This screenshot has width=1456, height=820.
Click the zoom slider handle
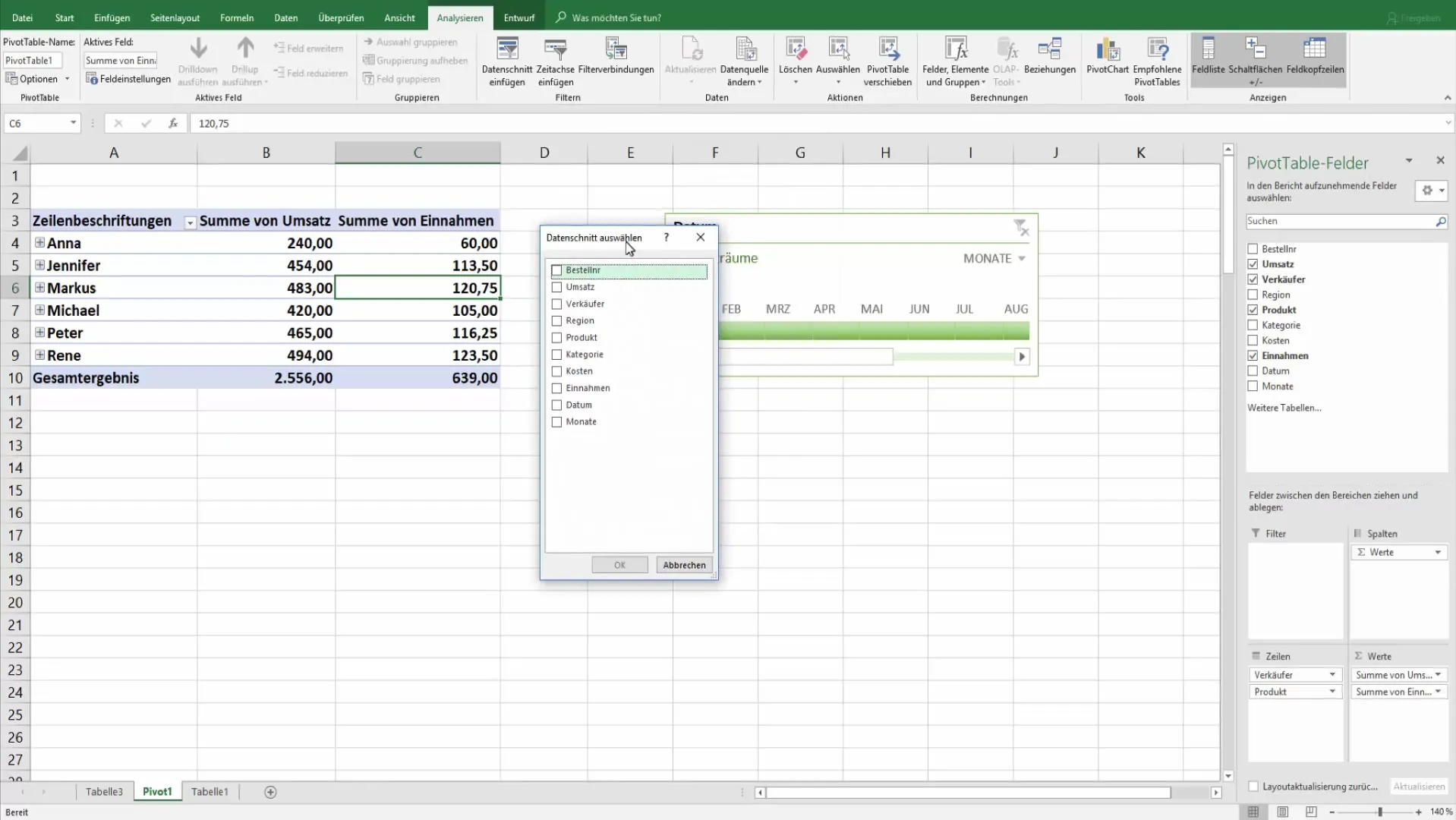(1379, 812)
